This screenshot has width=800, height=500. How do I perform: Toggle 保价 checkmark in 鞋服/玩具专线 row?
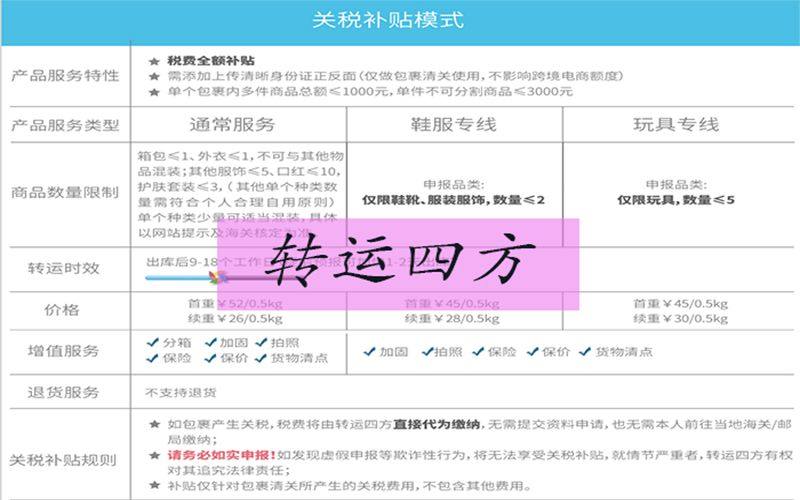[x=533, y=352]
